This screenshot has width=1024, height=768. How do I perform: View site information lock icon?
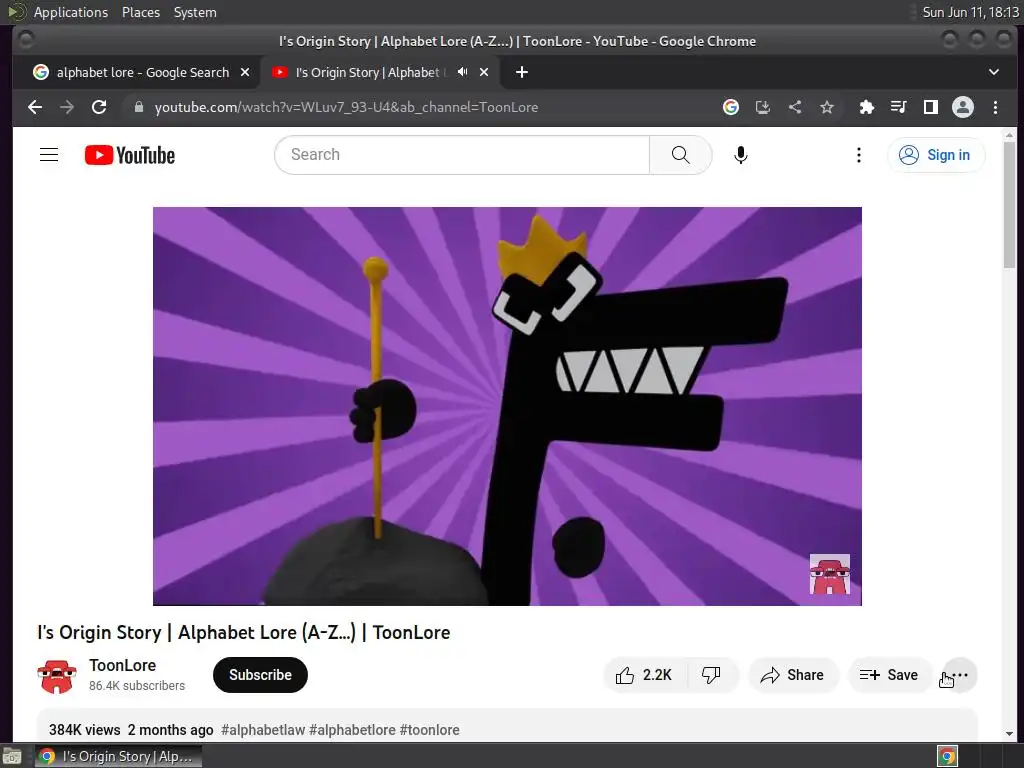pyautogui.click(x=138, y=107)
